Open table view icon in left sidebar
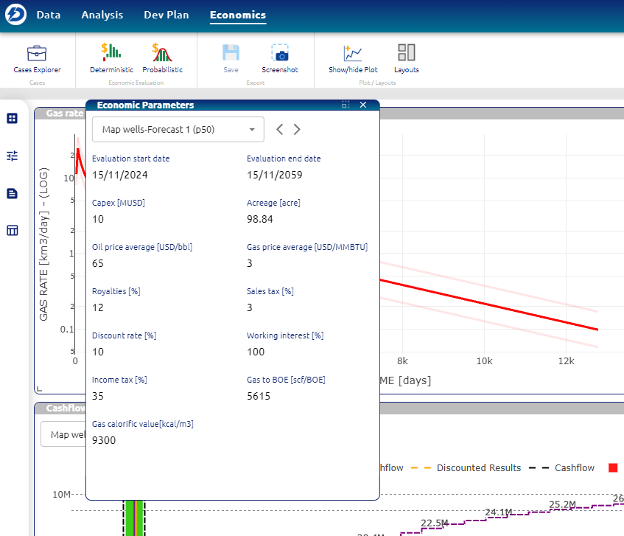This screenshot has width=624, height=536. pyautogui.click(x=13, y=230)
